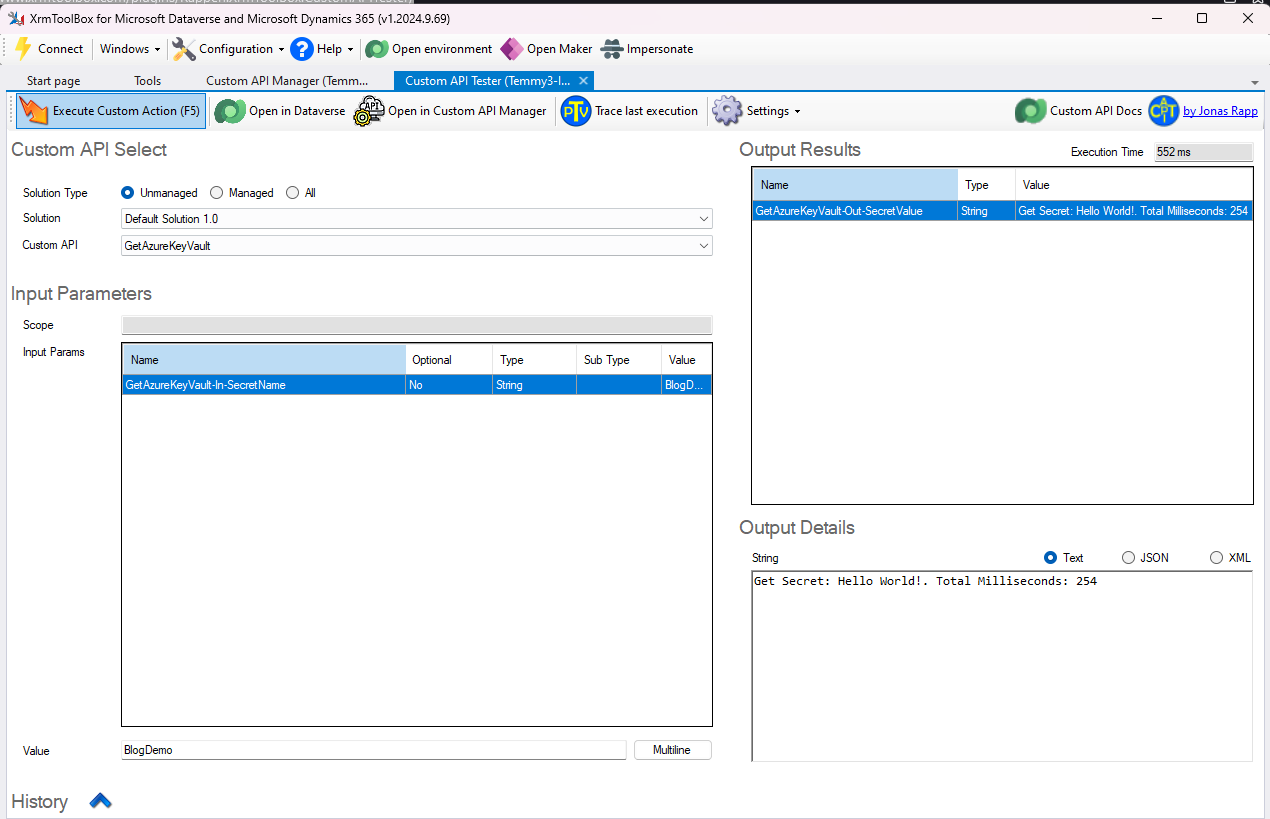Switch to the Start page tab
The image size is (1270, 819).
pos(54,81)
